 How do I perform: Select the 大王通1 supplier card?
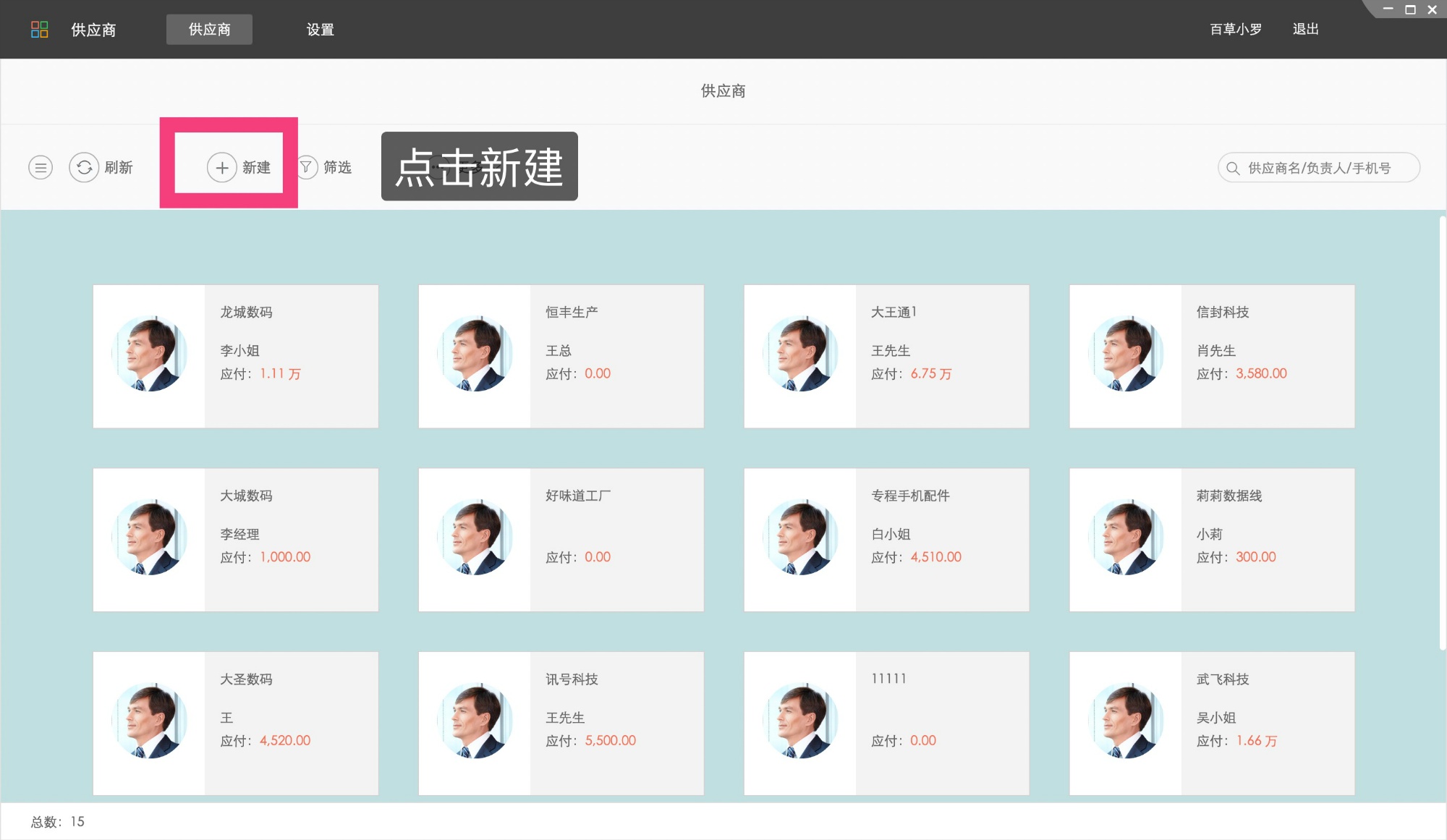[x=887, y=355]
